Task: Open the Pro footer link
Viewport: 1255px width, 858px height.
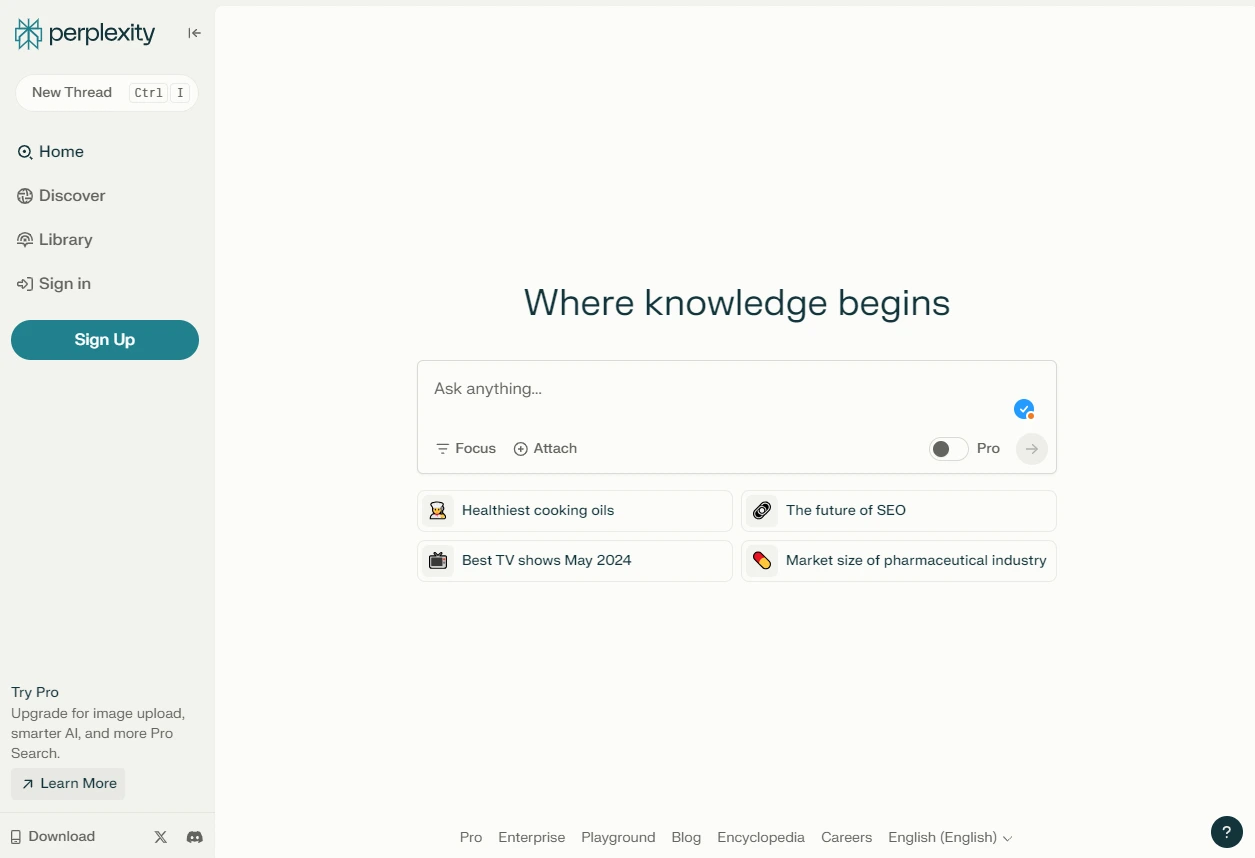Action: (471, 838)
